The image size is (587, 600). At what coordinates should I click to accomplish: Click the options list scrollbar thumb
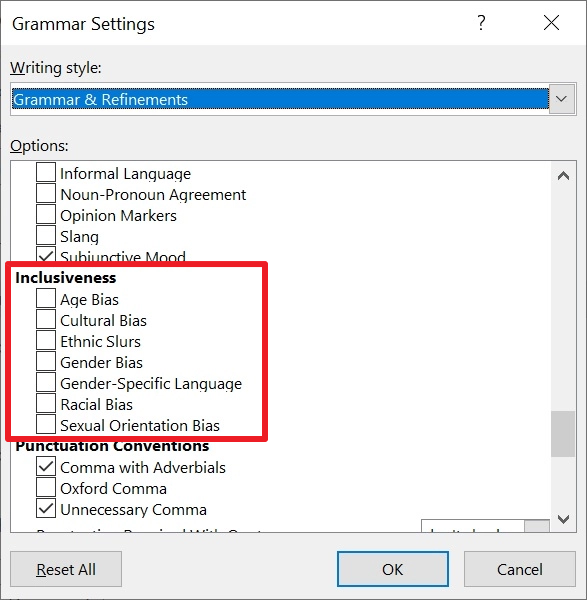click(563, 434)
